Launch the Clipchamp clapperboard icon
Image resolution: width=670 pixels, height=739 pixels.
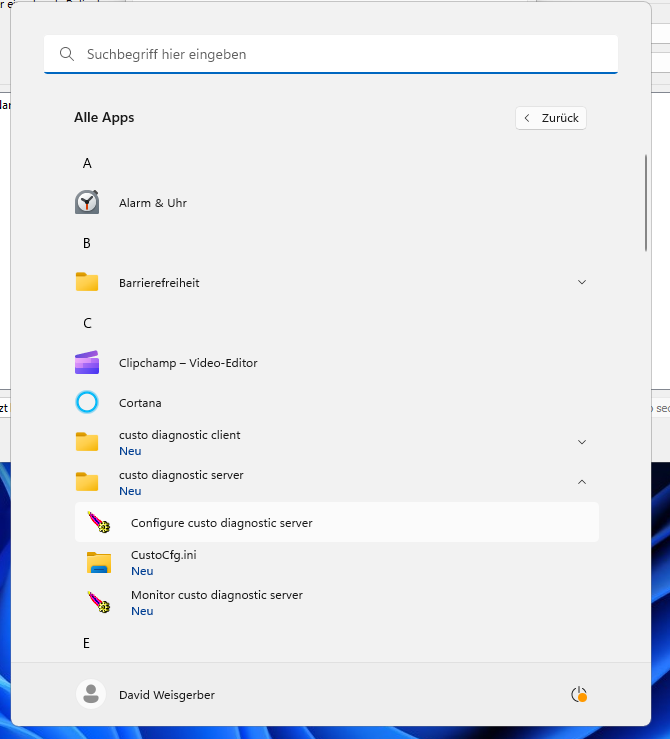point(87,362)
